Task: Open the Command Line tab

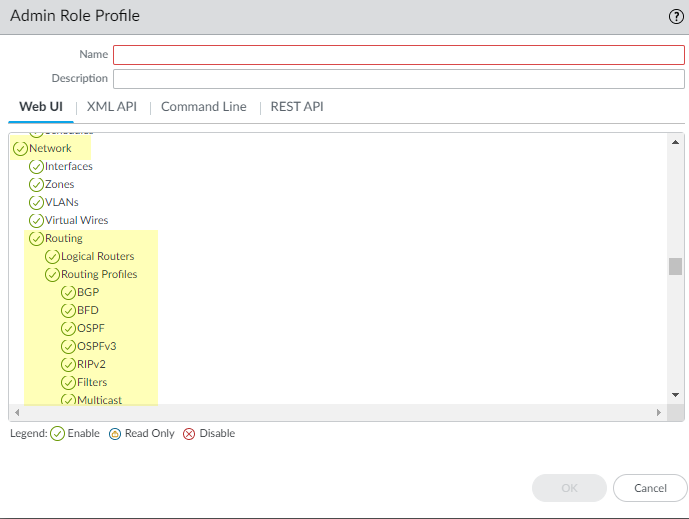Action: pos(203,107)
